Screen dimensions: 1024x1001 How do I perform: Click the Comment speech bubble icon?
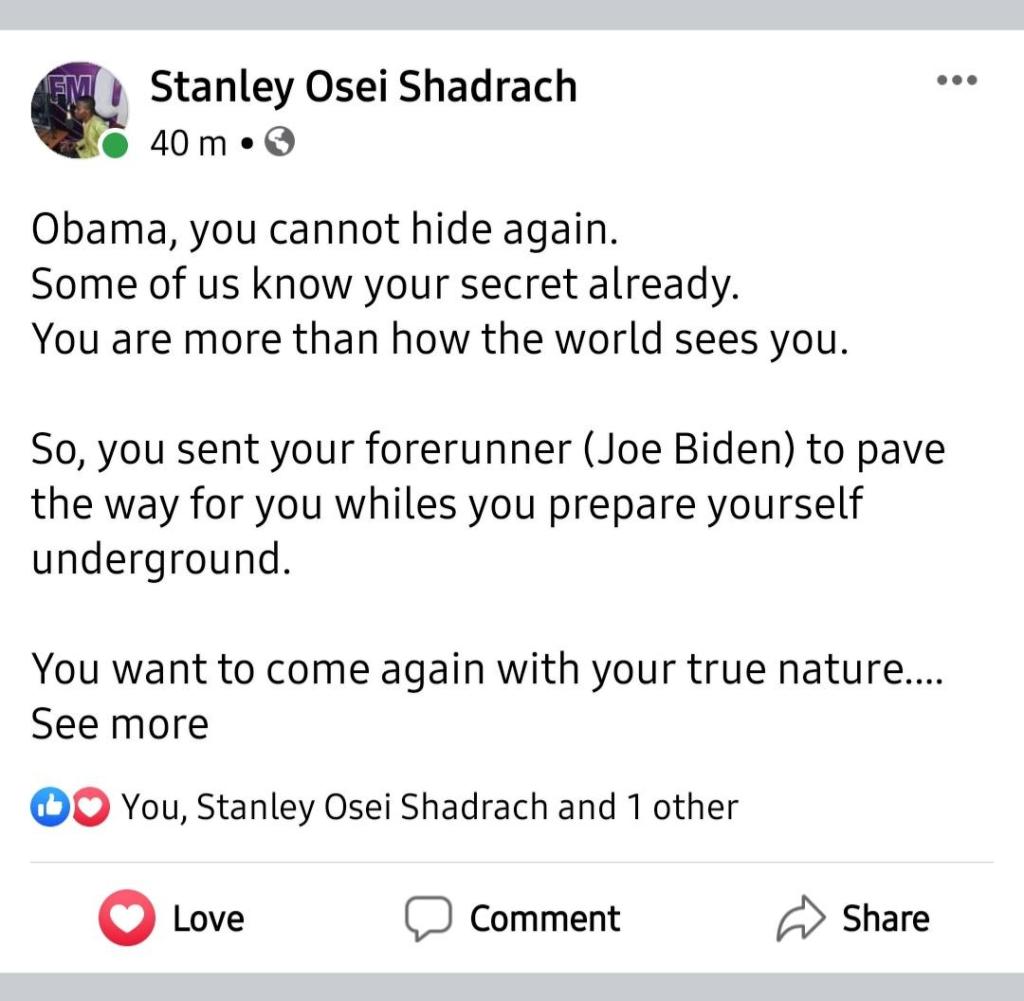pyautogui.click(x=428, y=918)
